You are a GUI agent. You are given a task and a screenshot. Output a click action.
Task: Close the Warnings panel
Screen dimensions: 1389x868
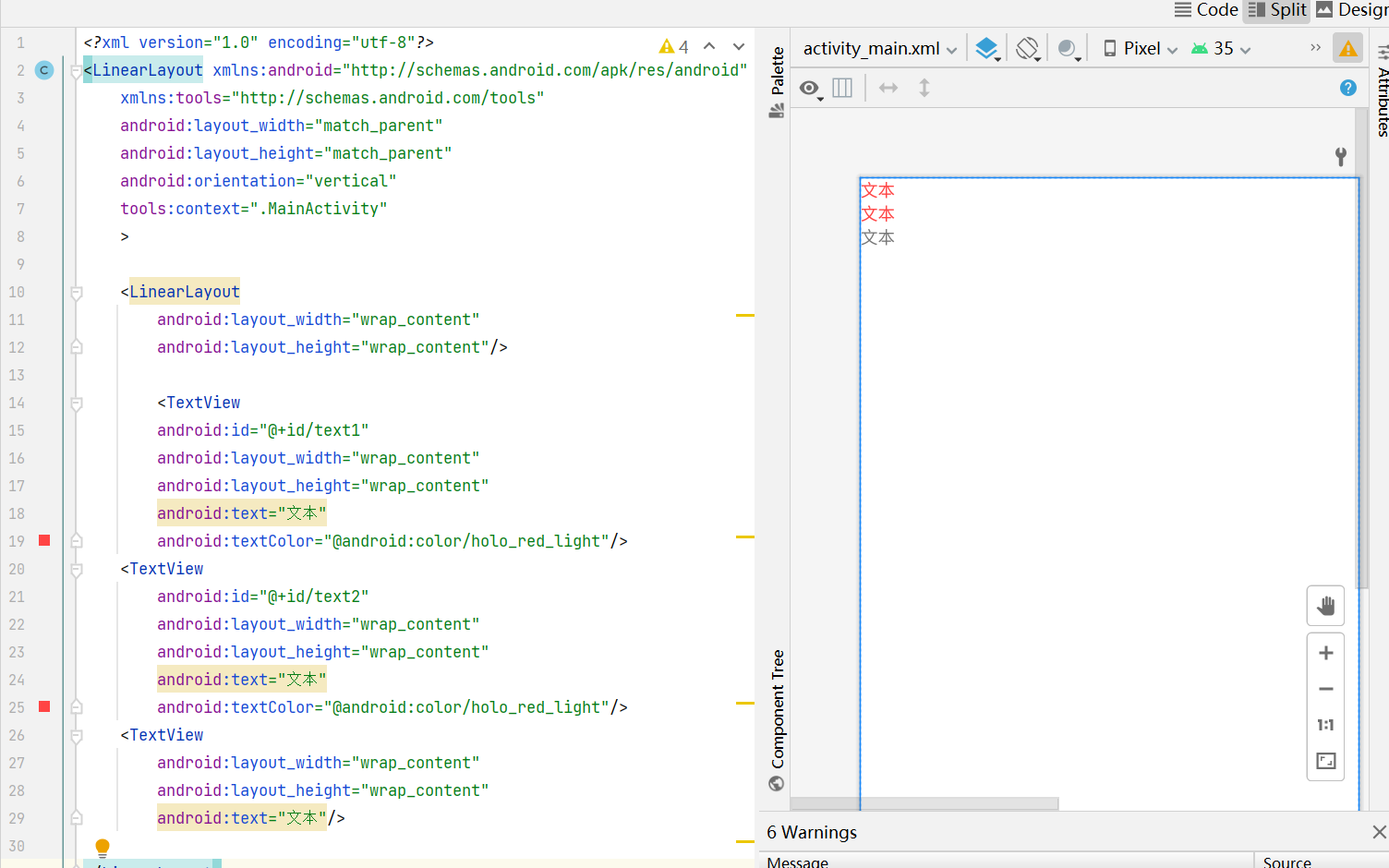pyautogui.click(x=1380, y=832)
